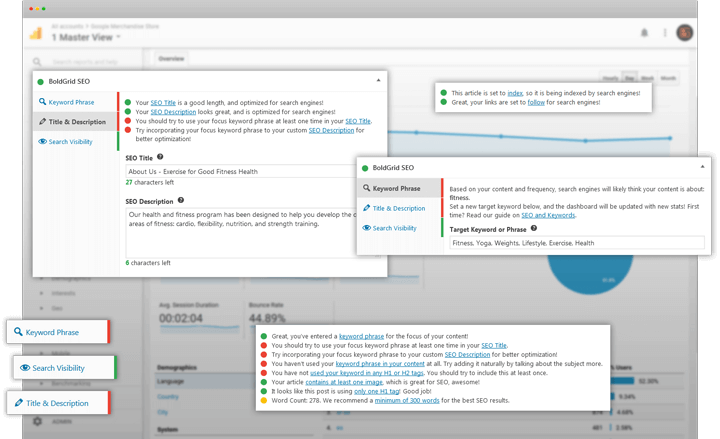Open Keyword Phrase tab in left SEO panel
This screenshot has height=439, width=720.
pyautogui.click(x=75, y=102)
